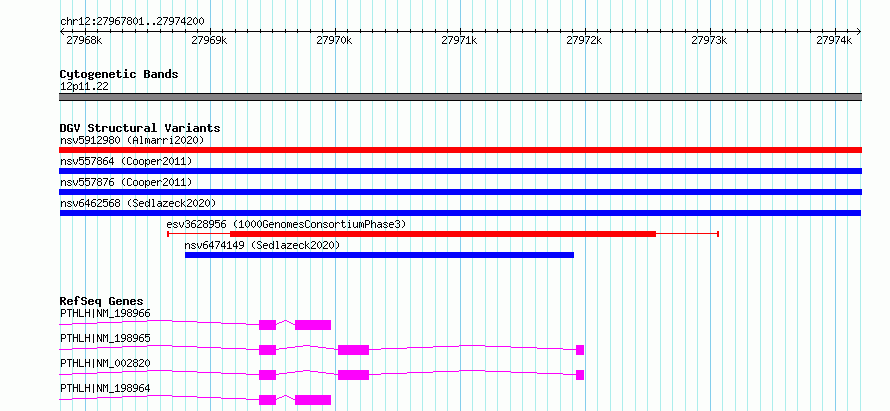The image size is (890, 411).
Task: Click the Cytogenetic Bands track title
Action: [119, 74]
